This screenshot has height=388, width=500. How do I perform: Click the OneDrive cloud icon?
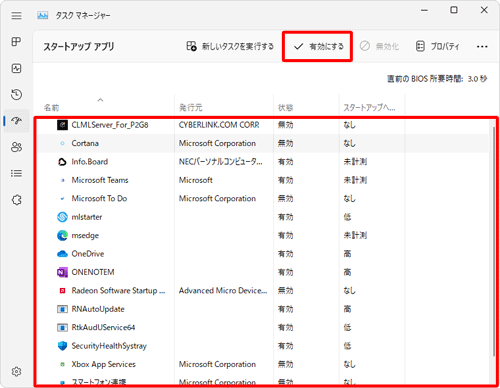point(62,254)
